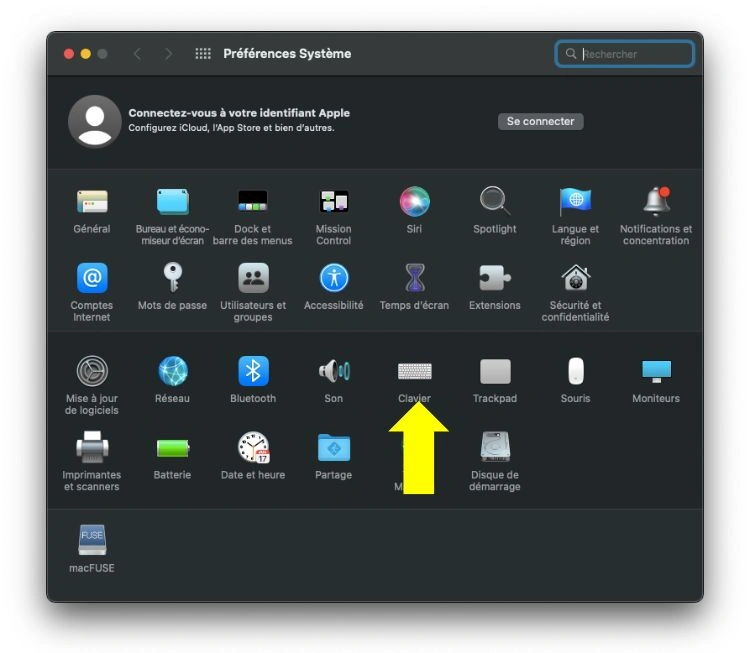Open Mots de passe pane

click(x=173, y=277)
